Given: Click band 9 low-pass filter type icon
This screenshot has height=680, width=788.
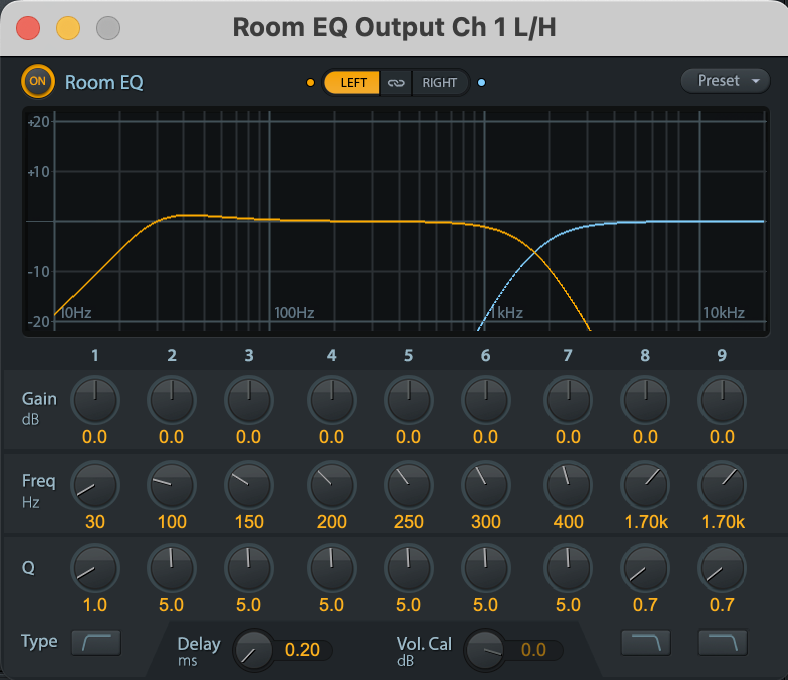Looking at the screenshot, I should (x=722, y=642).
